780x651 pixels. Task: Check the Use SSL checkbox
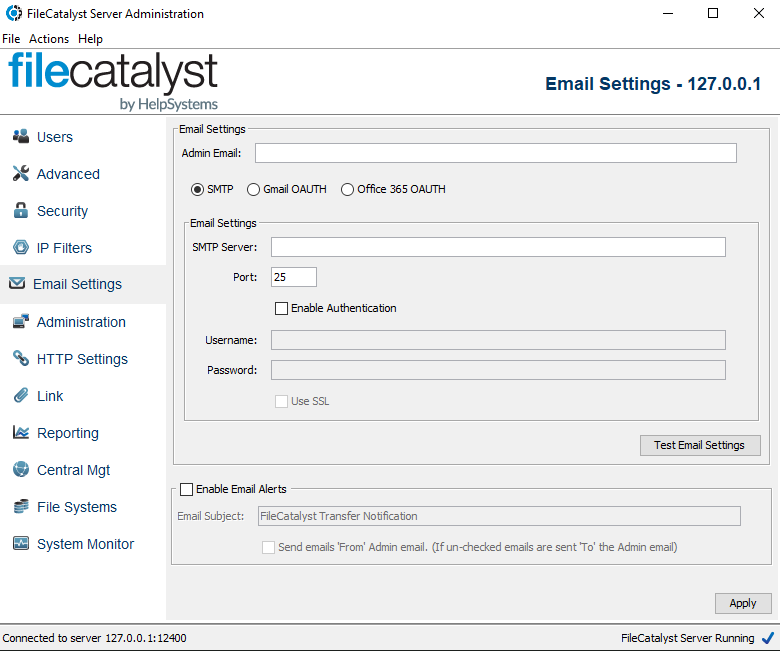(x=282, y=401)
